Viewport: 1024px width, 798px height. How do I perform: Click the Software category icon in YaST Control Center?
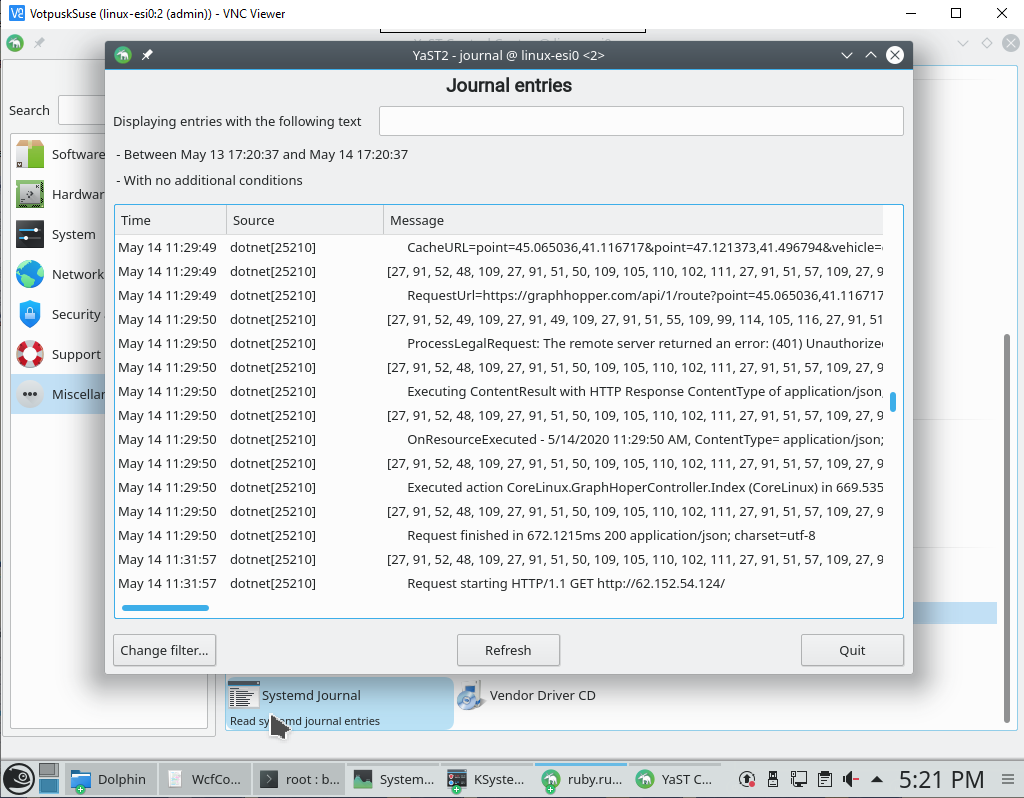(x=30, y=154)
